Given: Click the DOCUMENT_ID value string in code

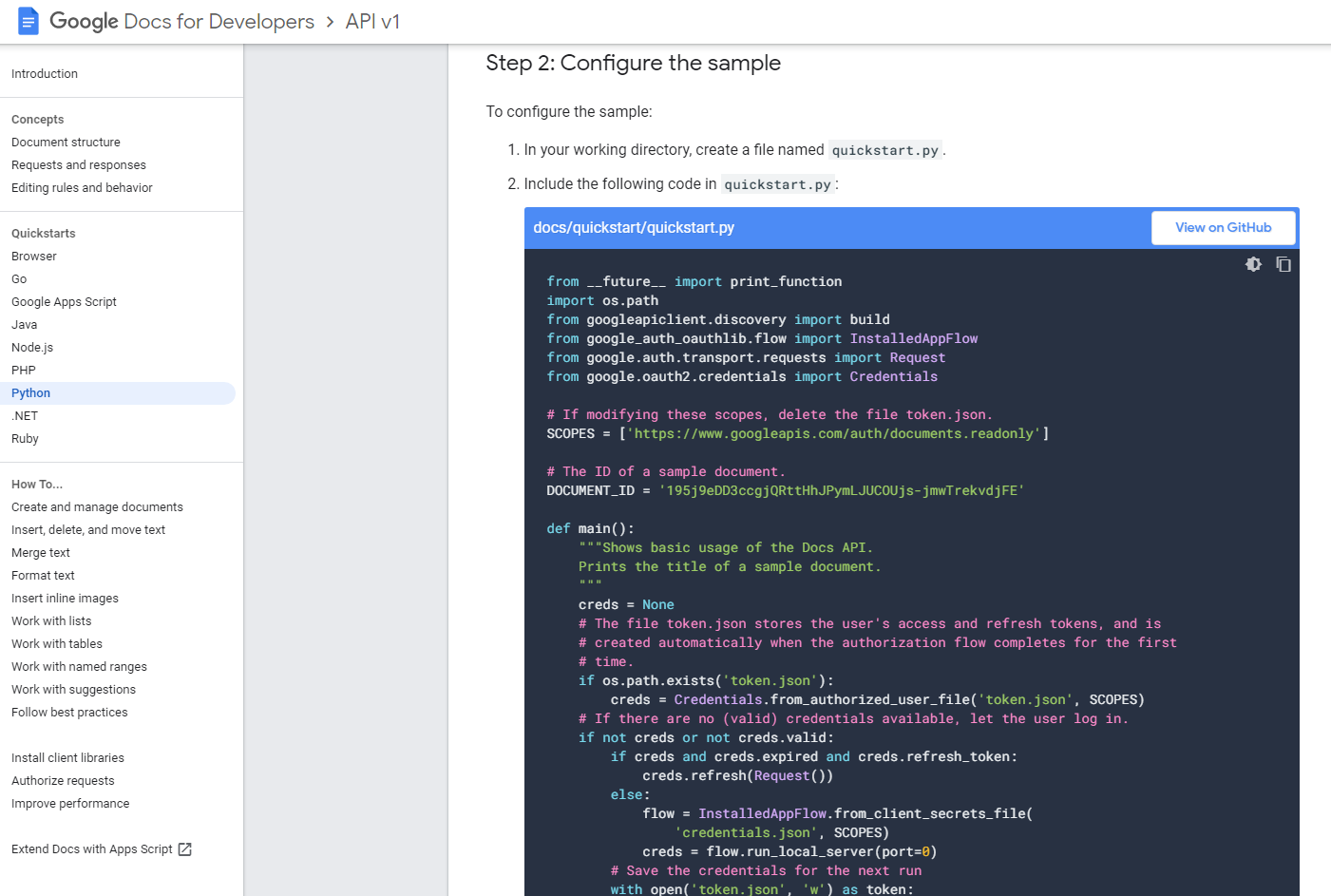Looking at the screenshot, I should pyautogui.click(x=842, y=490).
